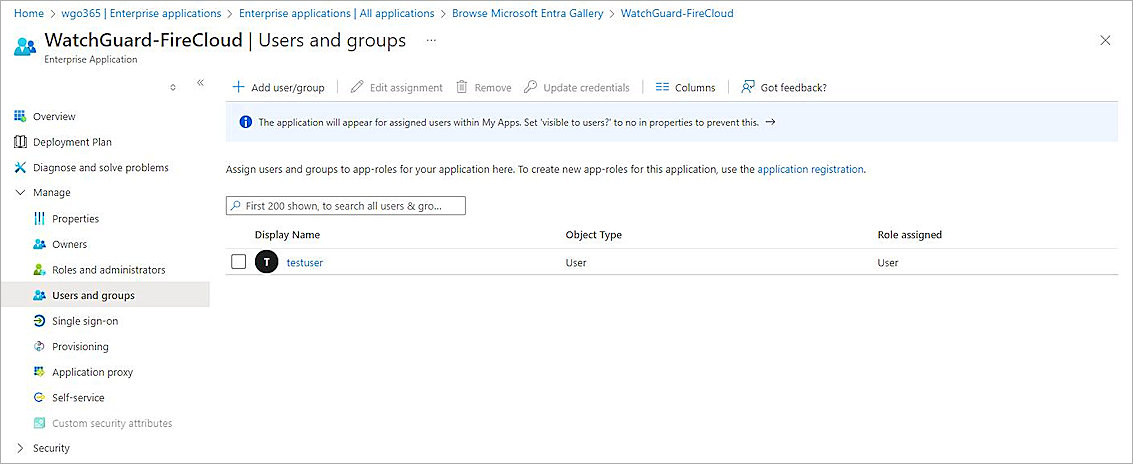Click the Got feedback? button
The image size is (1133, 464).
784,87
